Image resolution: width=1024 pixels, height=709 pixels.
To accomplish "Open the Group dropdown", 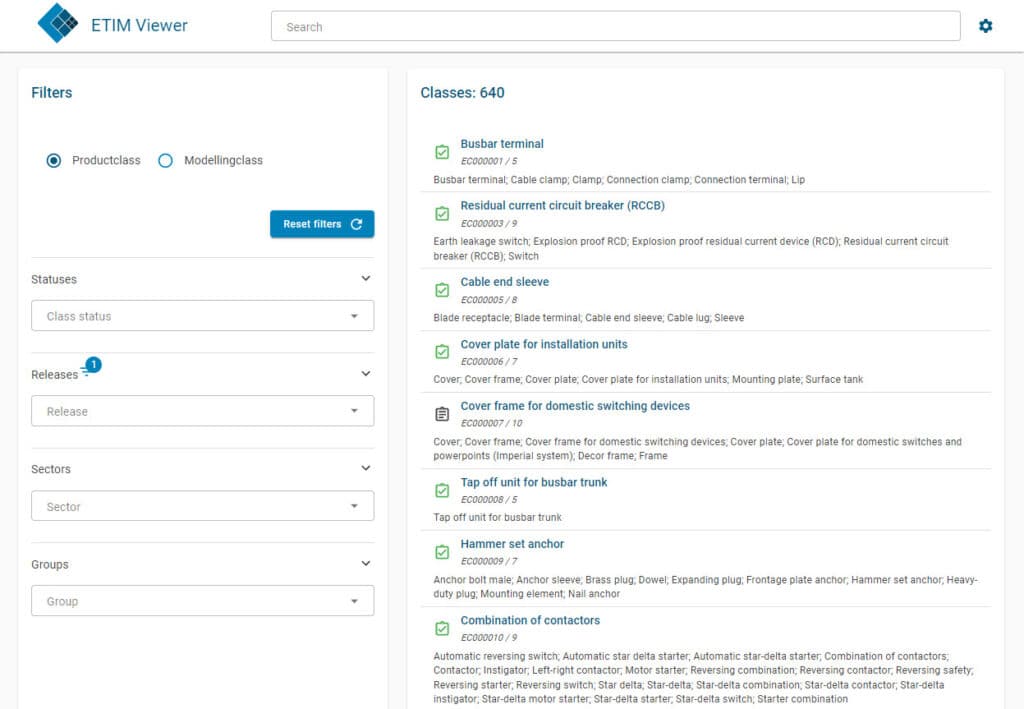I will [x=202, y=601].
